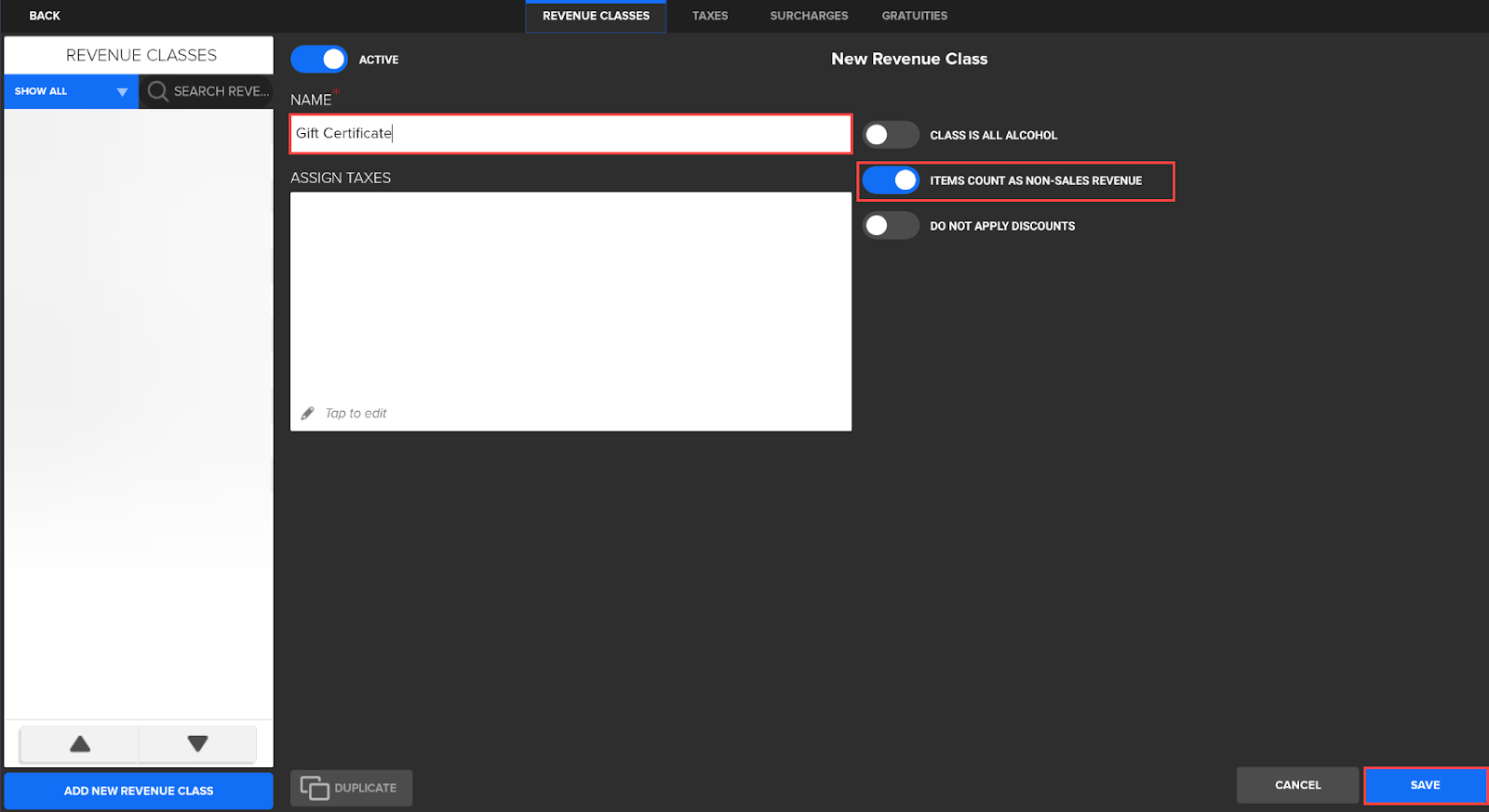Click the pencil edit icon in taxes box
The width and height of the screenshot is (1489, 812).
308,414
